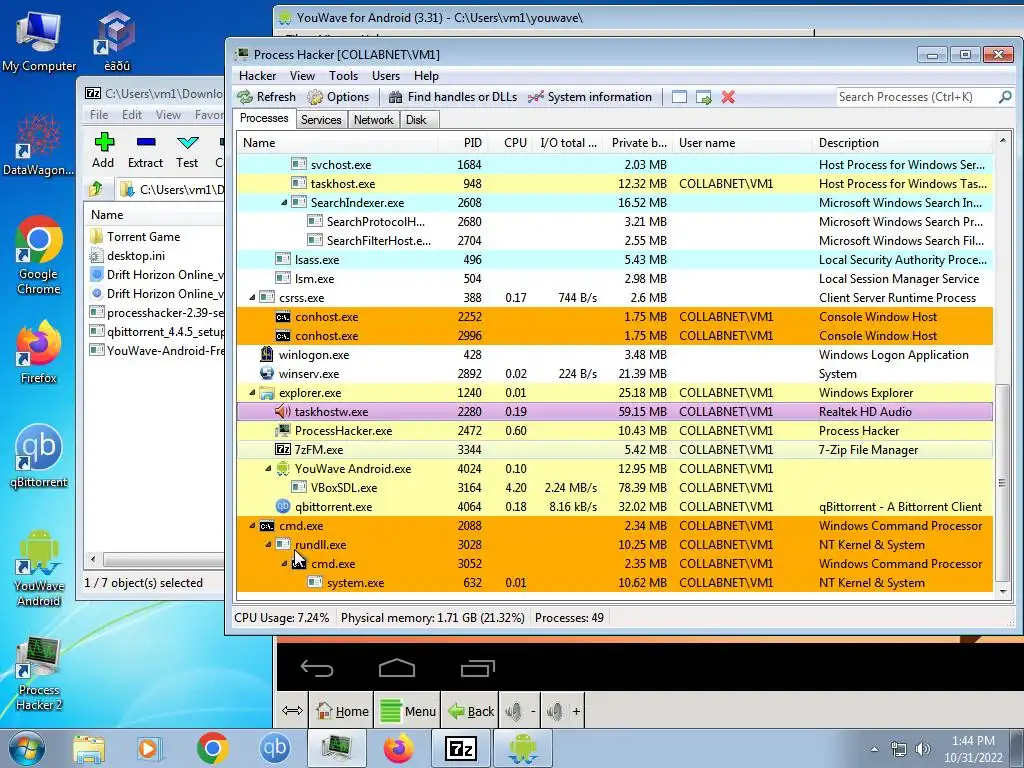The image size is (1024, 768).
Task: Click the Add button in 7-Zip
Action: tap(103, 150)
